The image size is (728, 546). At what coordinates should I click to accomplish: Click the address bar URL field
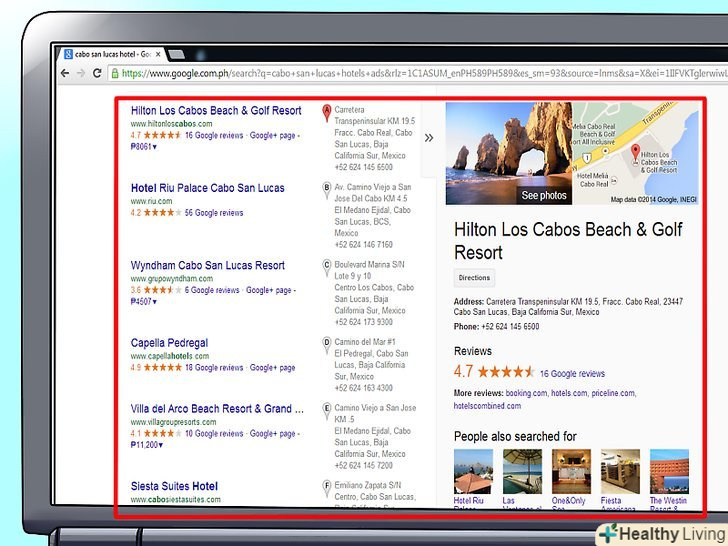[400, 73]
